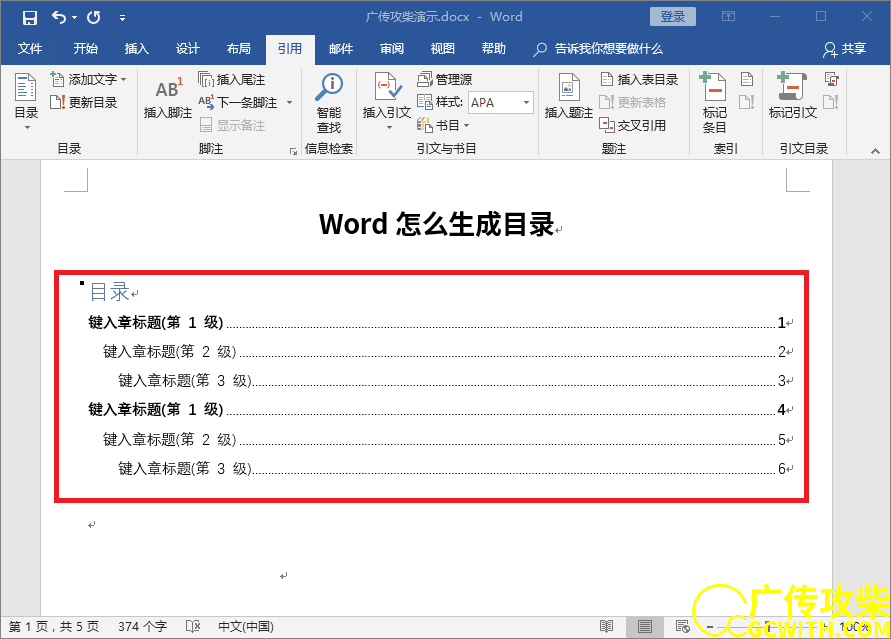Click the 中文(中国) language indicator
Viewport: 891px width, 639px height.
pos(245,627)
